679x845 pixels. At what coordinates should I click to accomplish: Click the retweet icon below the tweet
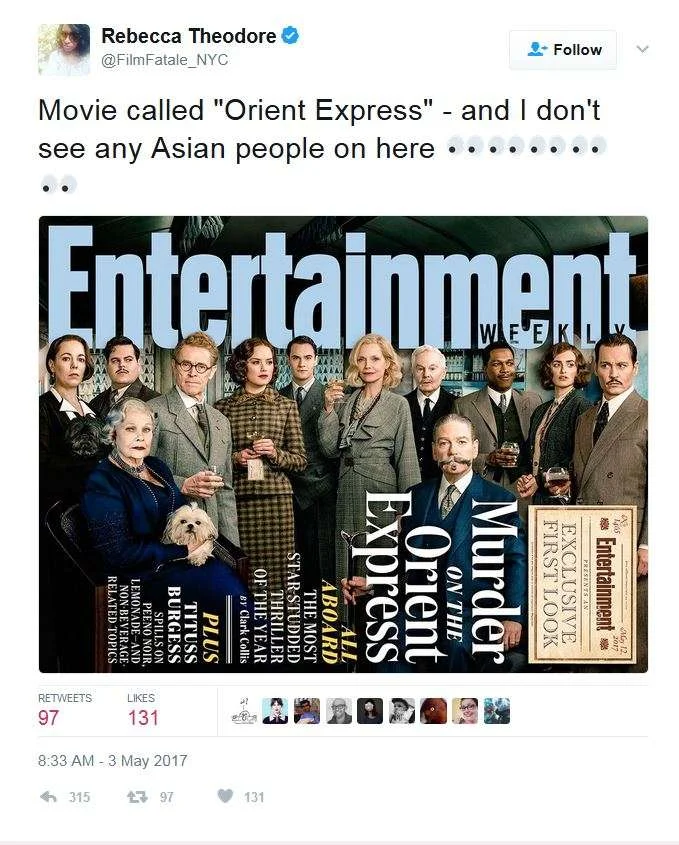click(x=136, y=796)
